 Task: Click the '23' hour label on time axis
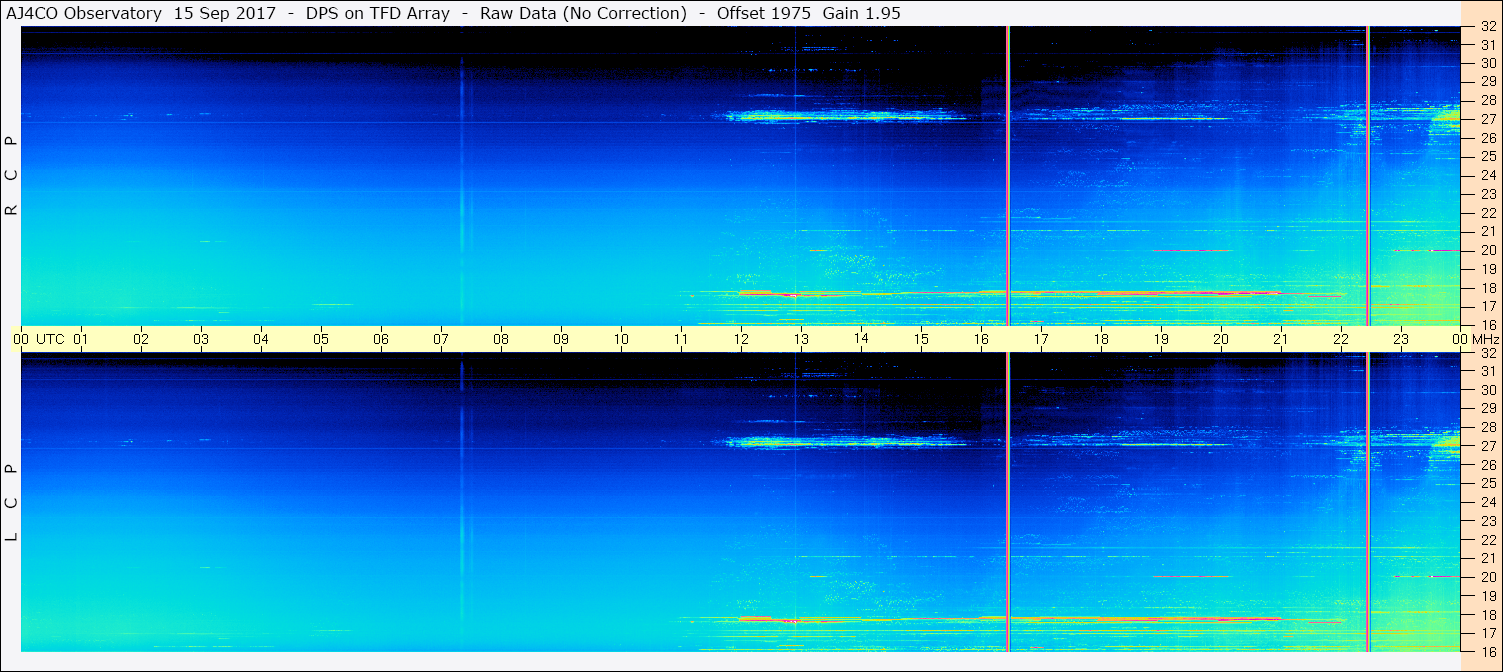click(x=1401, y=339)
